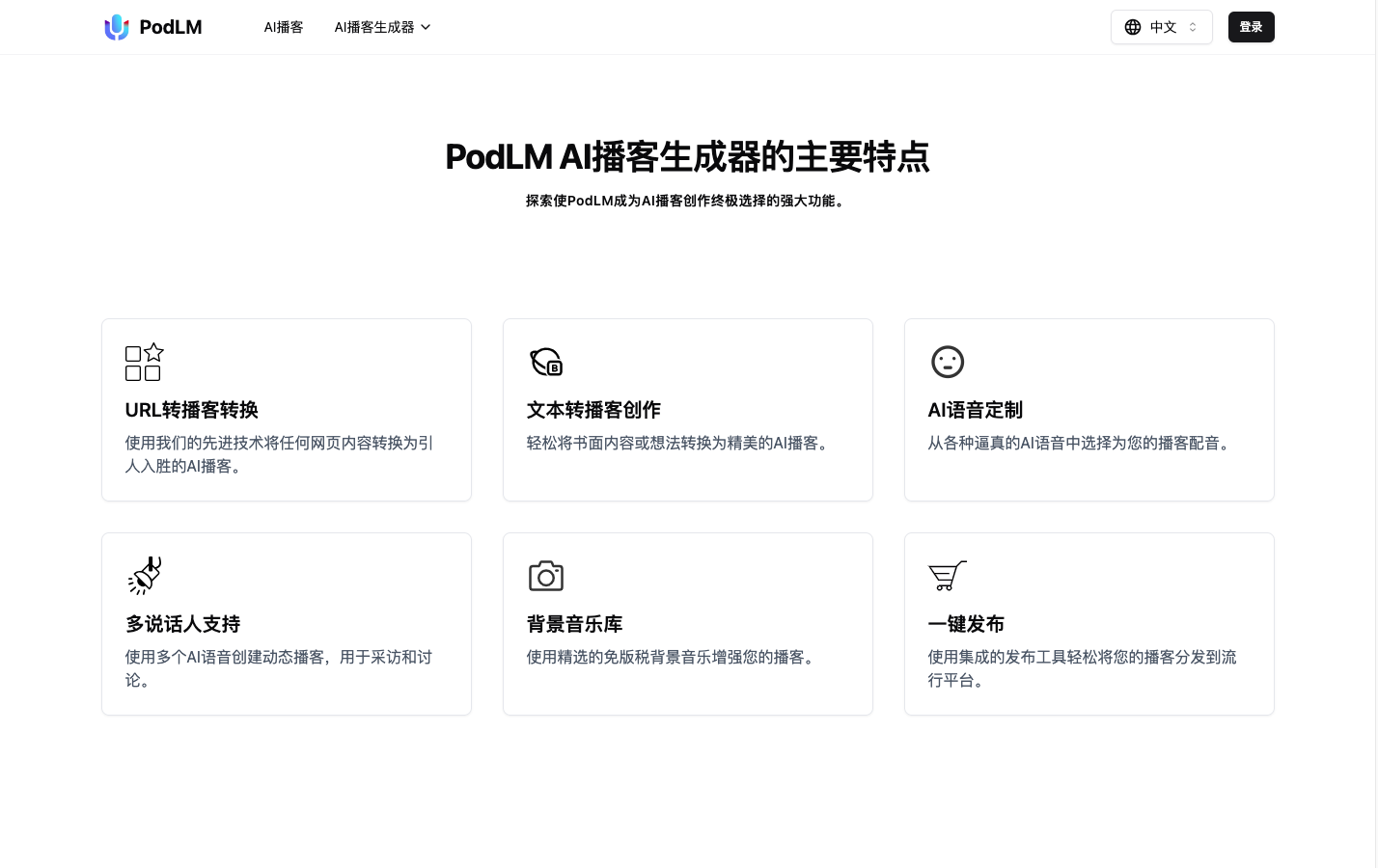Click the 登录 button
The width and height of the screenshot is (1378, 868).
[x=1251, y=27]
